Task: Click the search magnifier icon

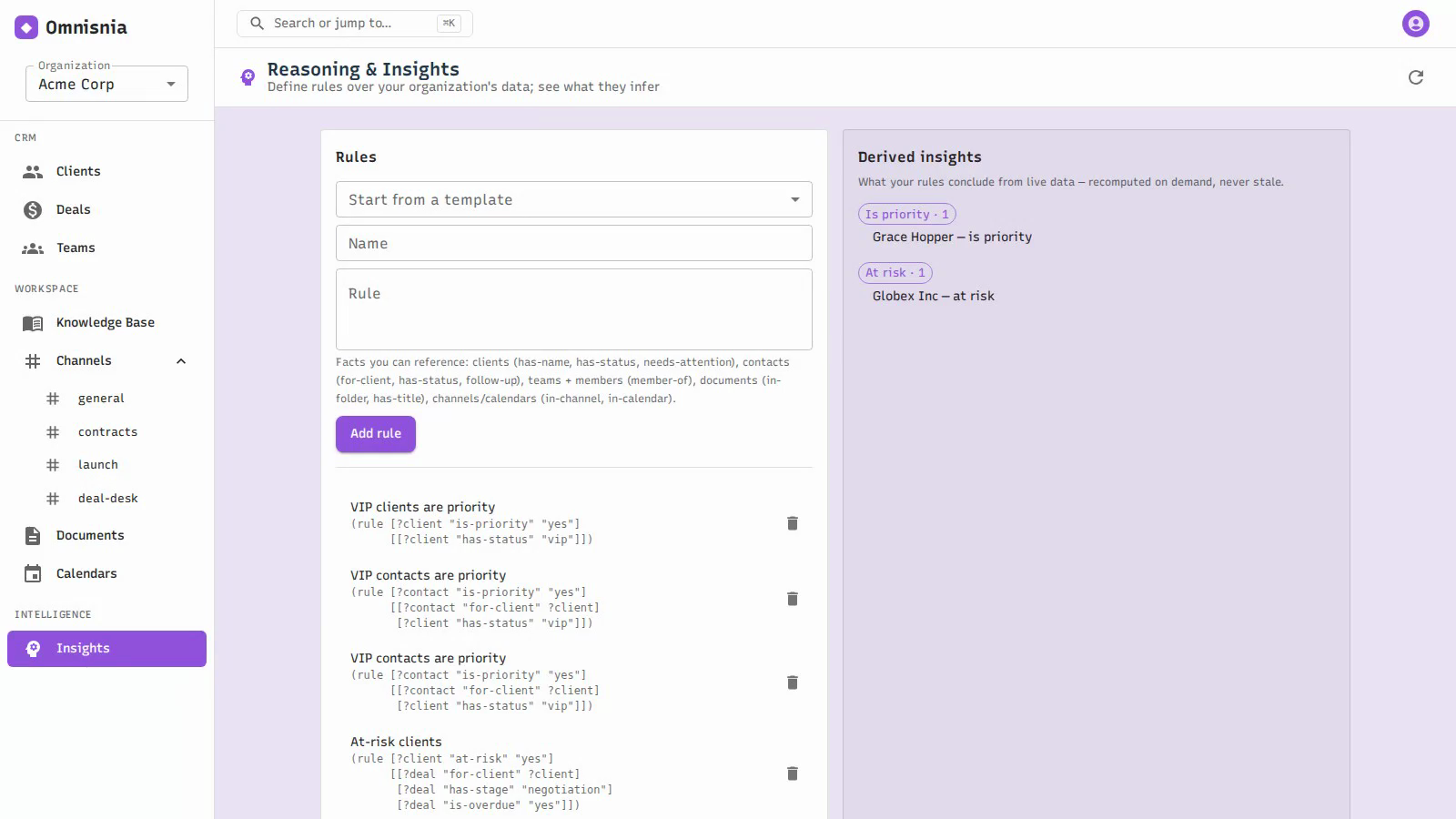Action: tap(258, 24)
